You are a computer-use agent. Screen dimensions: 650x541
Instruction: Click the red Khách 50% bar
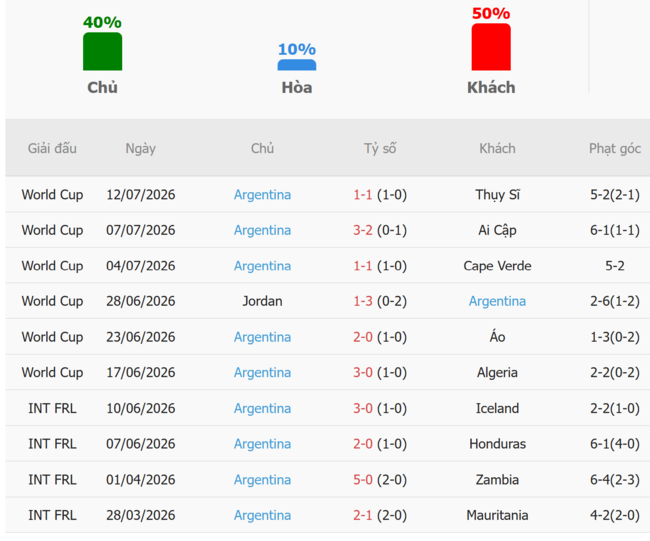click(491, 47)
